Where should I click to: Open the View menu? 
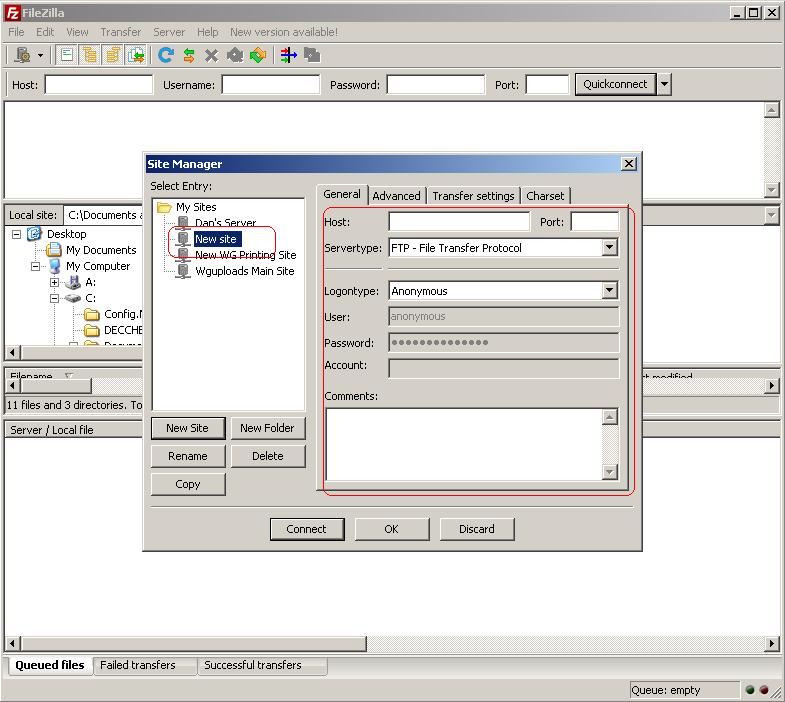point(77,32)
